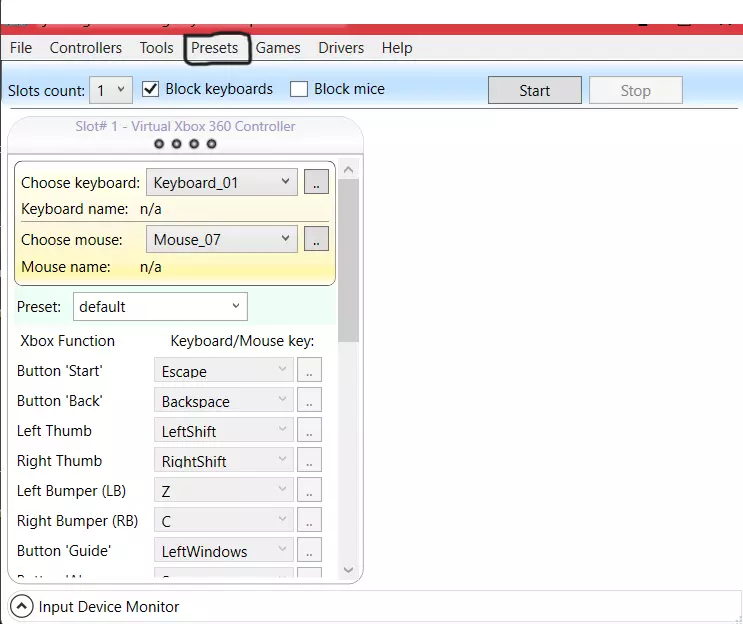743x624 pixels.
Task: Click detect button for Button 'Start' row
Action: [309, 370]
